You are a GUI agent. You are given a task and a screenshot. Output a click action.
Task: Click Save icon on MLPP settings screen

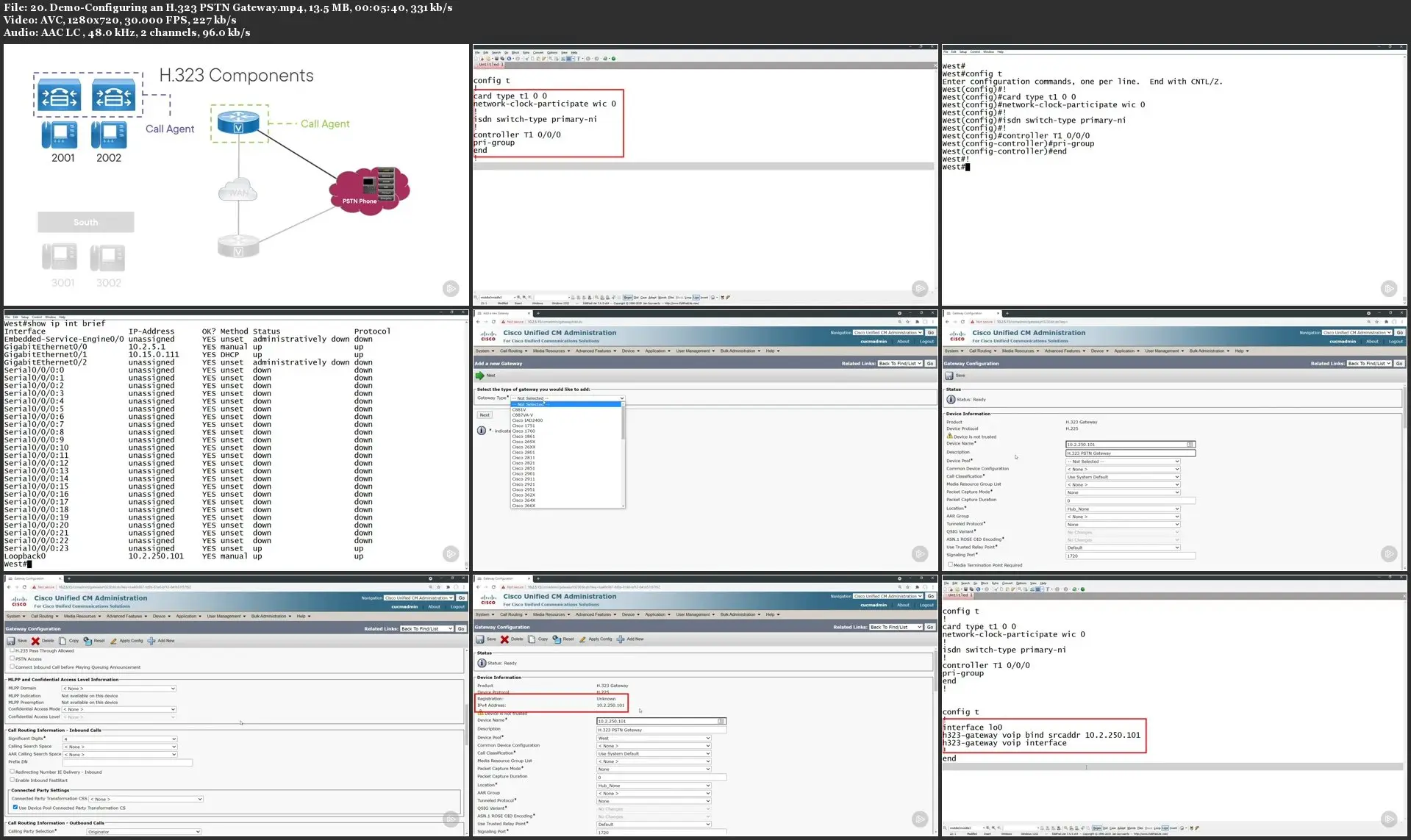coord(11,641)
